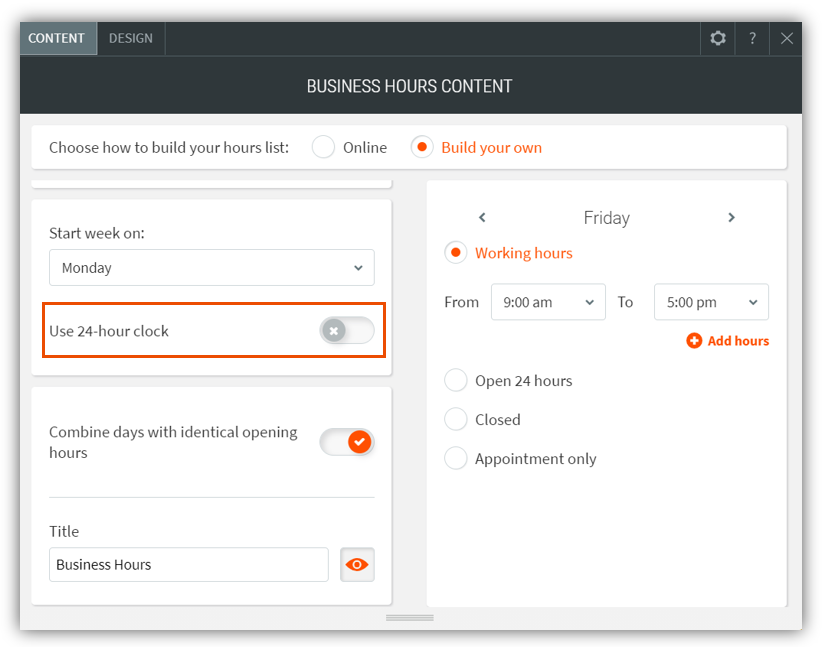825x647 pixels.
Task: Mark the day as Closed
Action: 456,420
